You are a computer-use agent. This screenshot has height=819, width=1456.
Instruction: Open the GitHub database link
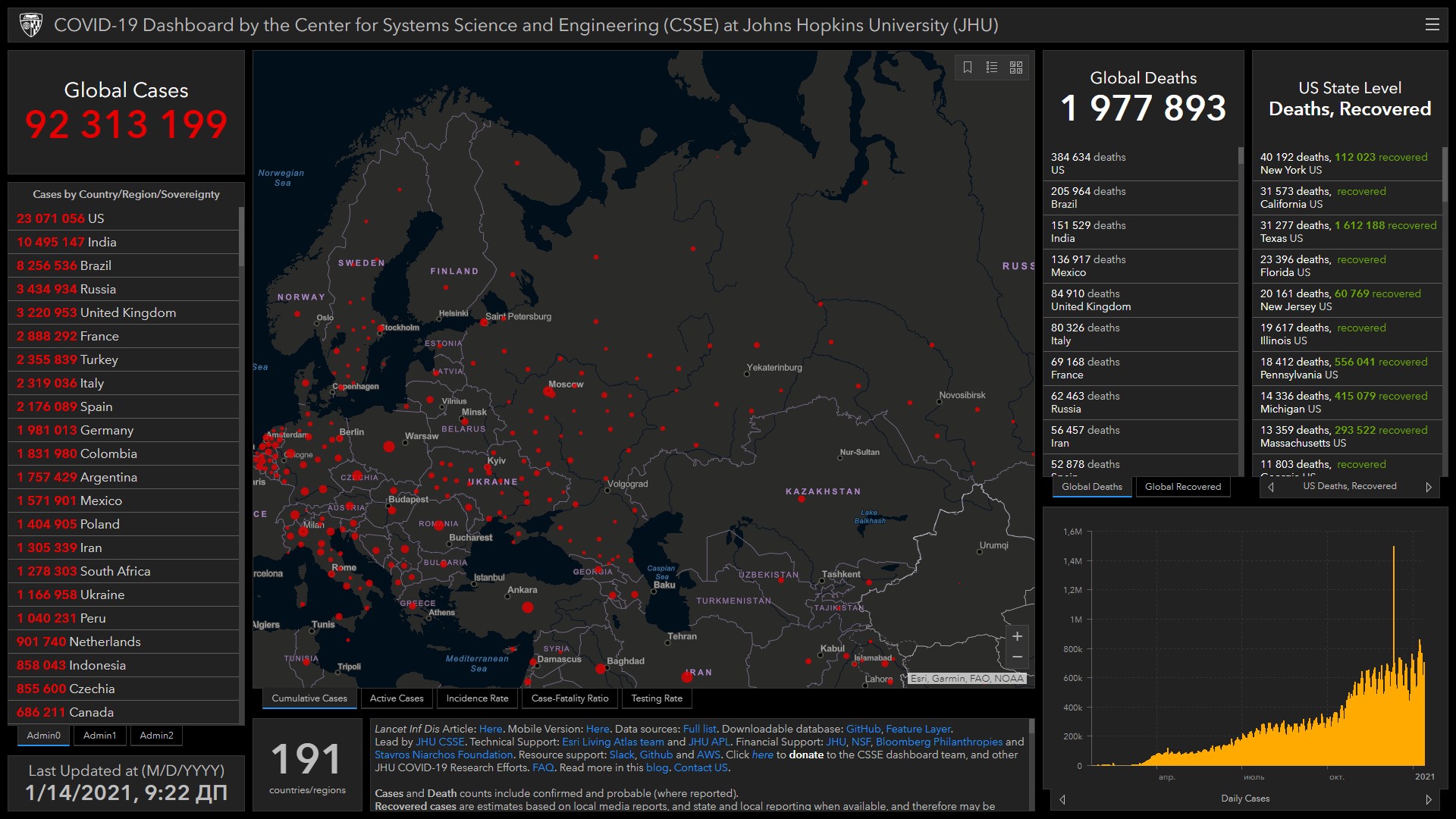863,729
